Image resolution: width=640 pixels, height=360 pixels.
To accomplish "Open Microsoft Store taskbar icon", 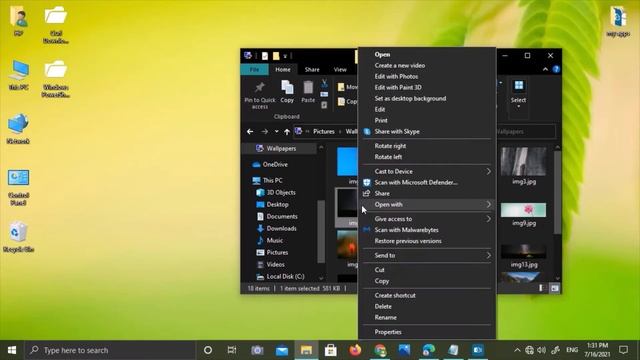I will coord(331,350).
